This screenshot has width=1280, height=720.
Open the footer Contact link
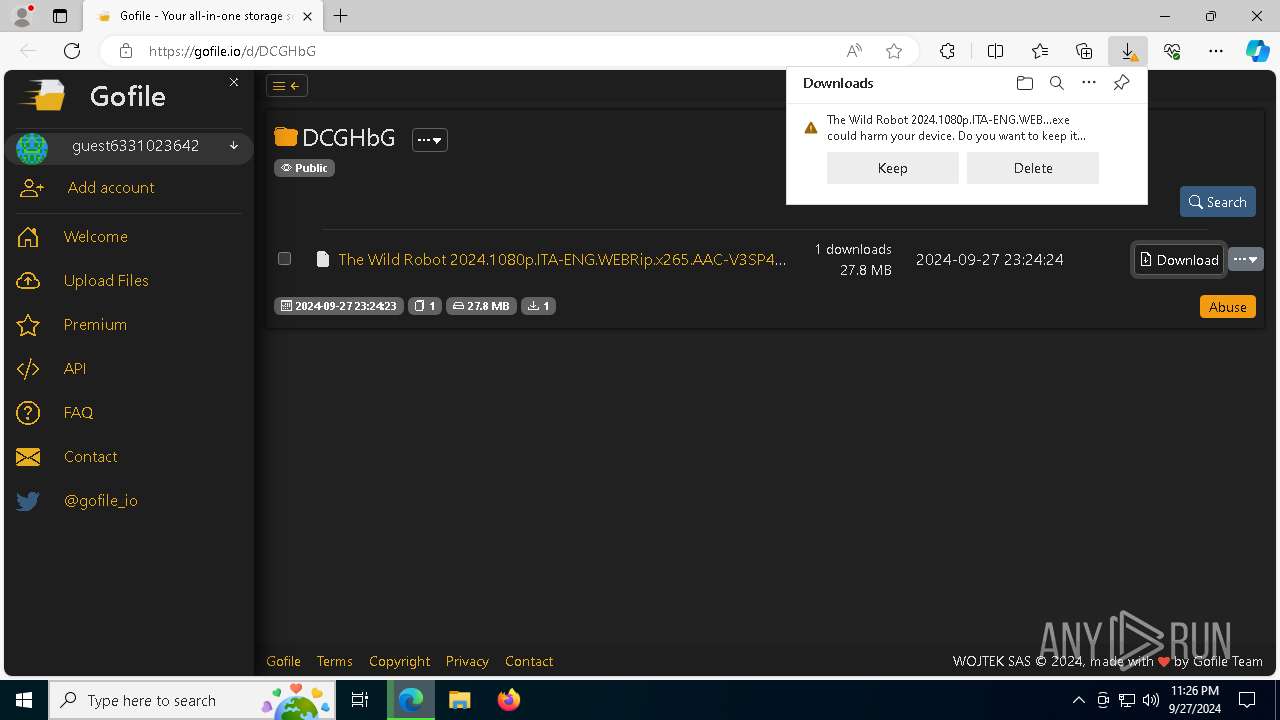click(529, 661)
